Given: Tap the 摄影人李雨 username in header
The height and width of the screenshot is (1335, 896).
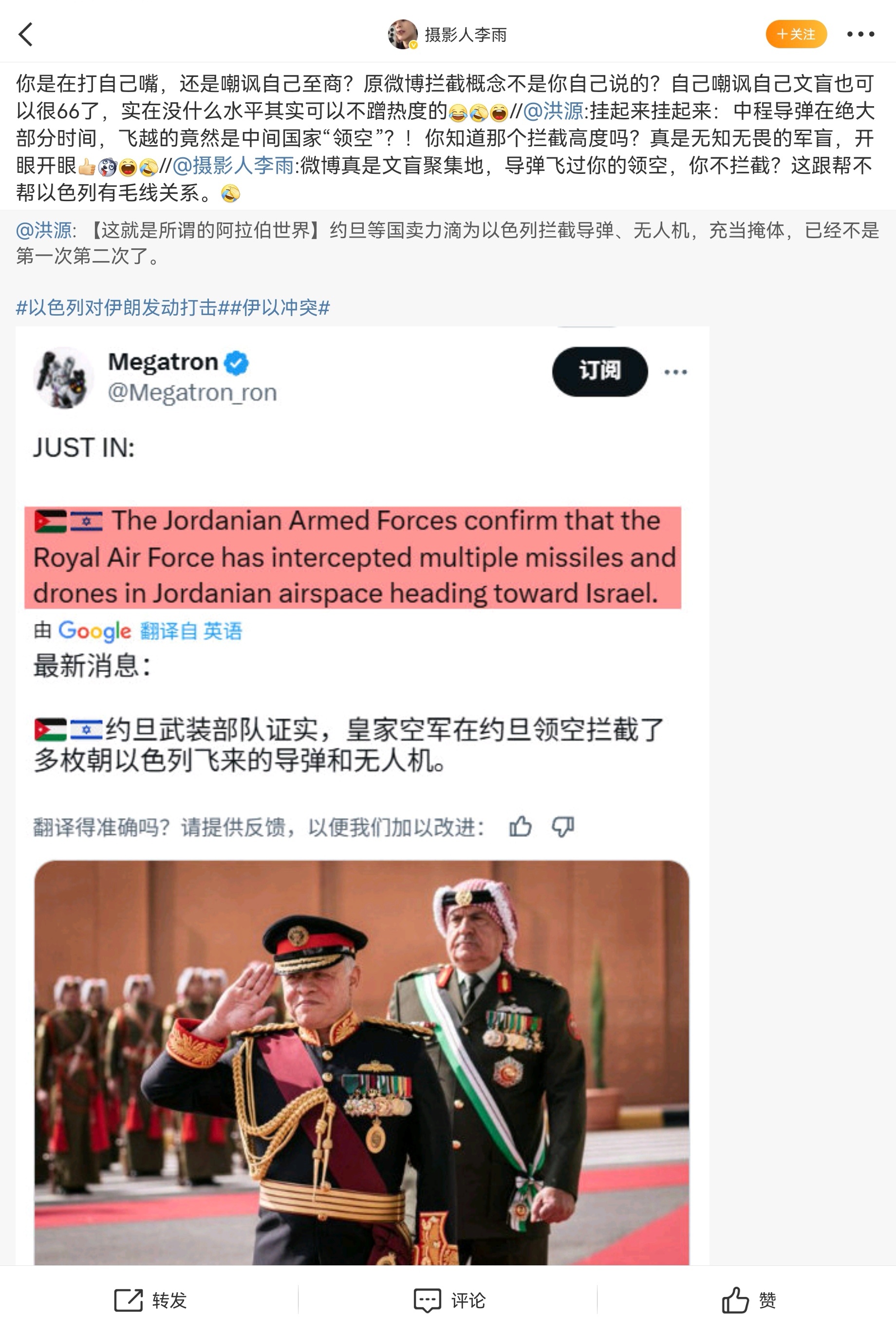Looking at the screenshot, I should click(x=466, y=35).
